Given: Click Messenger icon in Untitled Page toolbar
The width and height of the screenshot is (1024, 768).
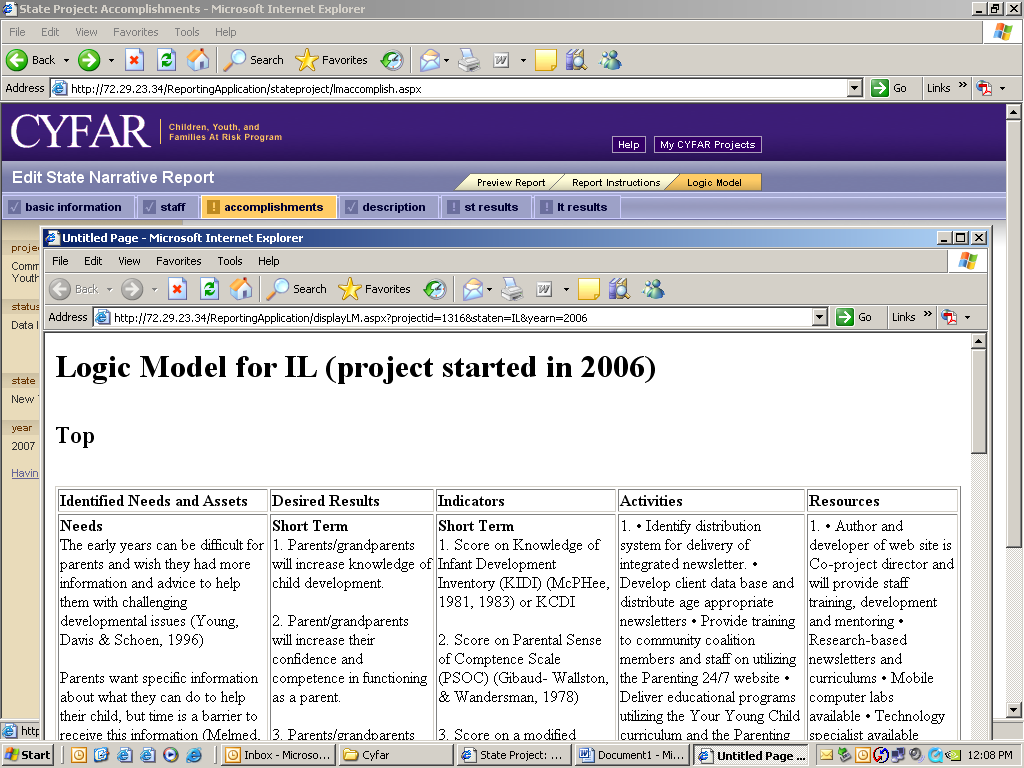Looking at the screenshot, I should click(x=653, y=289).
